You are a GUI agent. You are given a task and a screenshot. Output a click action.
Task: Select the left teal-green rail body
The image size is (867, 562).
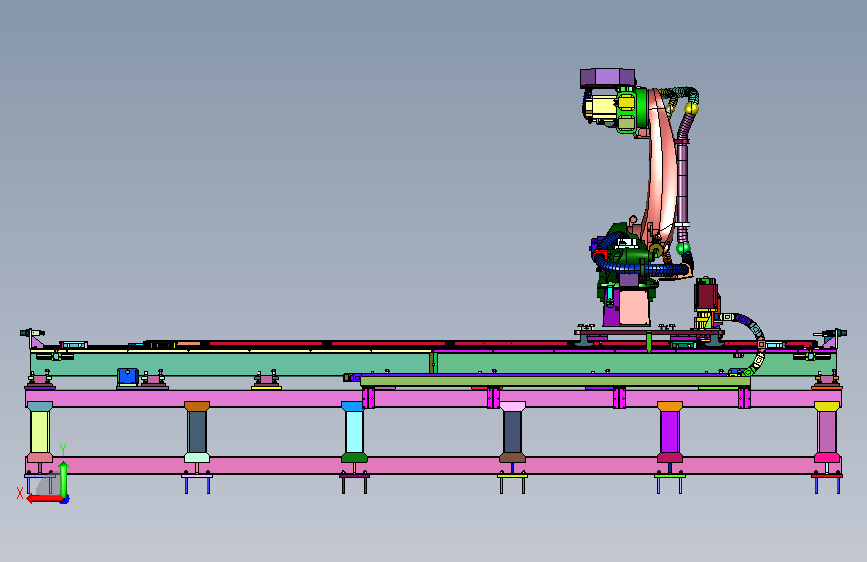coord(232,363)
